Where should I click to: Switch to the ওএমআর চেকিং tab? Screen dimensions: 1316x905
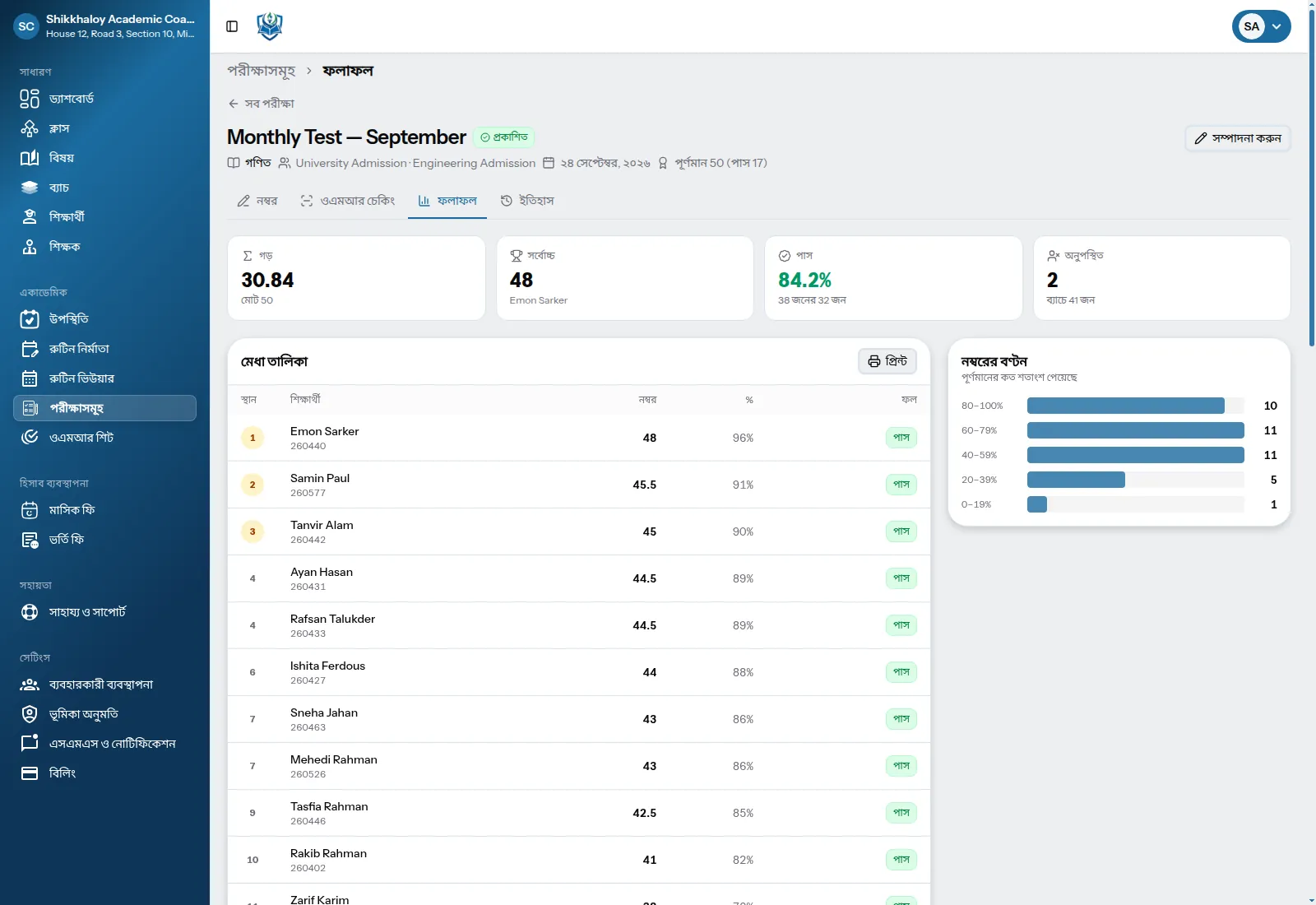(347, 201)
